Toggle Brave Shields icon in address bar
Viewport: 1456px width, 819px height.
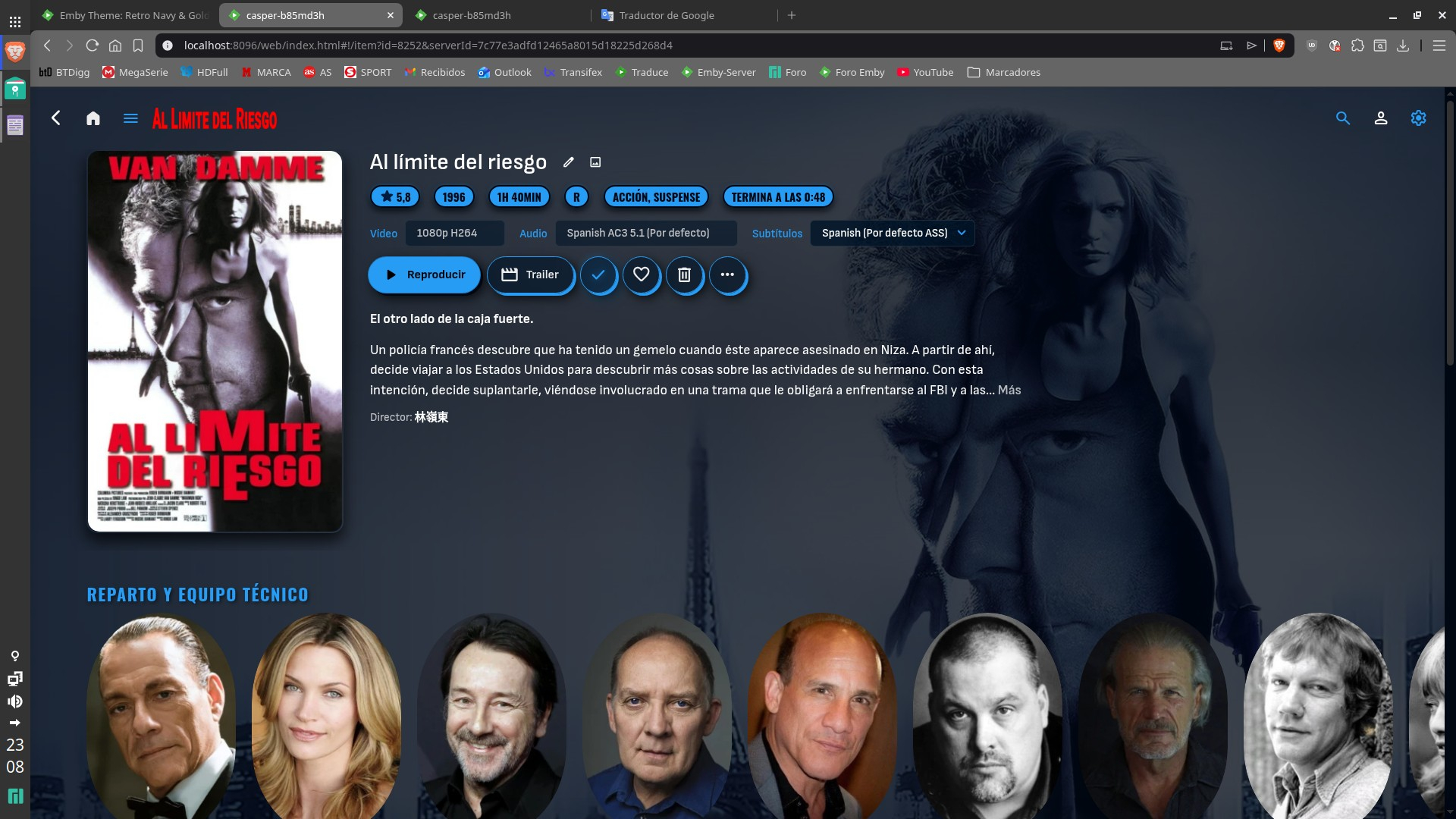coord(1279,45)
